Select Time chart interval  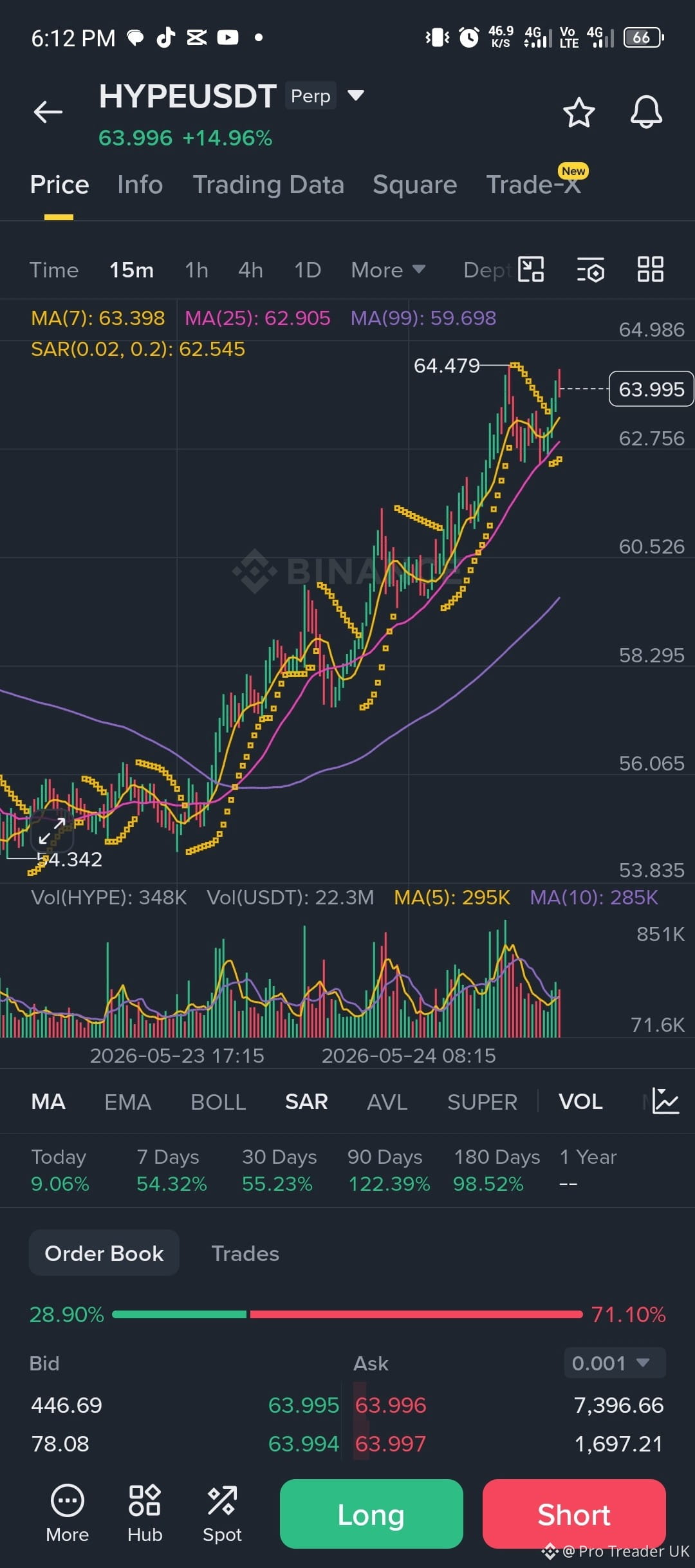tap(54, 270)
